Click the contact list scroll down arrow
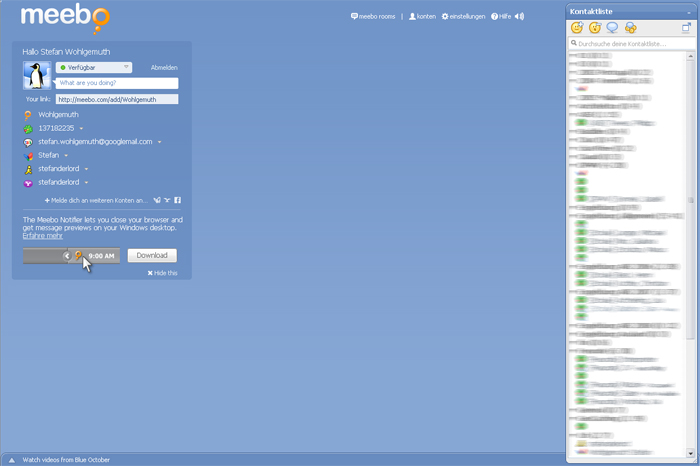Viewport: 700px width, 466px height. point(690,454)
